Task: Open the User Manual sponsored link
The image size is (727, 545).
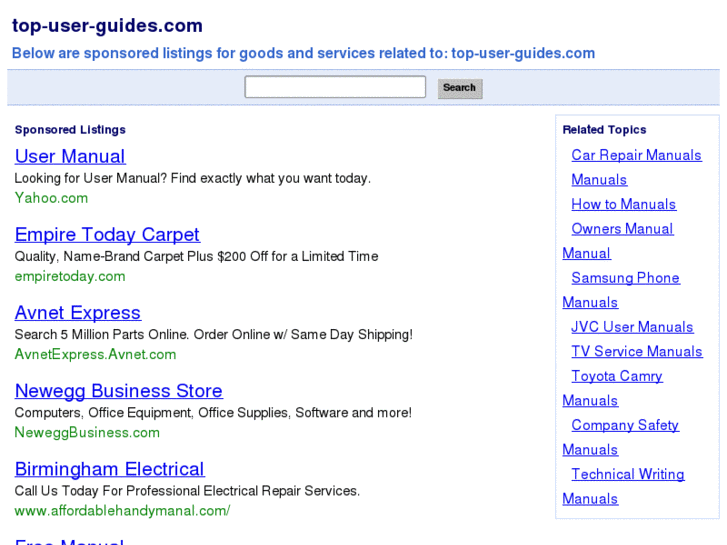Action: 70,156
